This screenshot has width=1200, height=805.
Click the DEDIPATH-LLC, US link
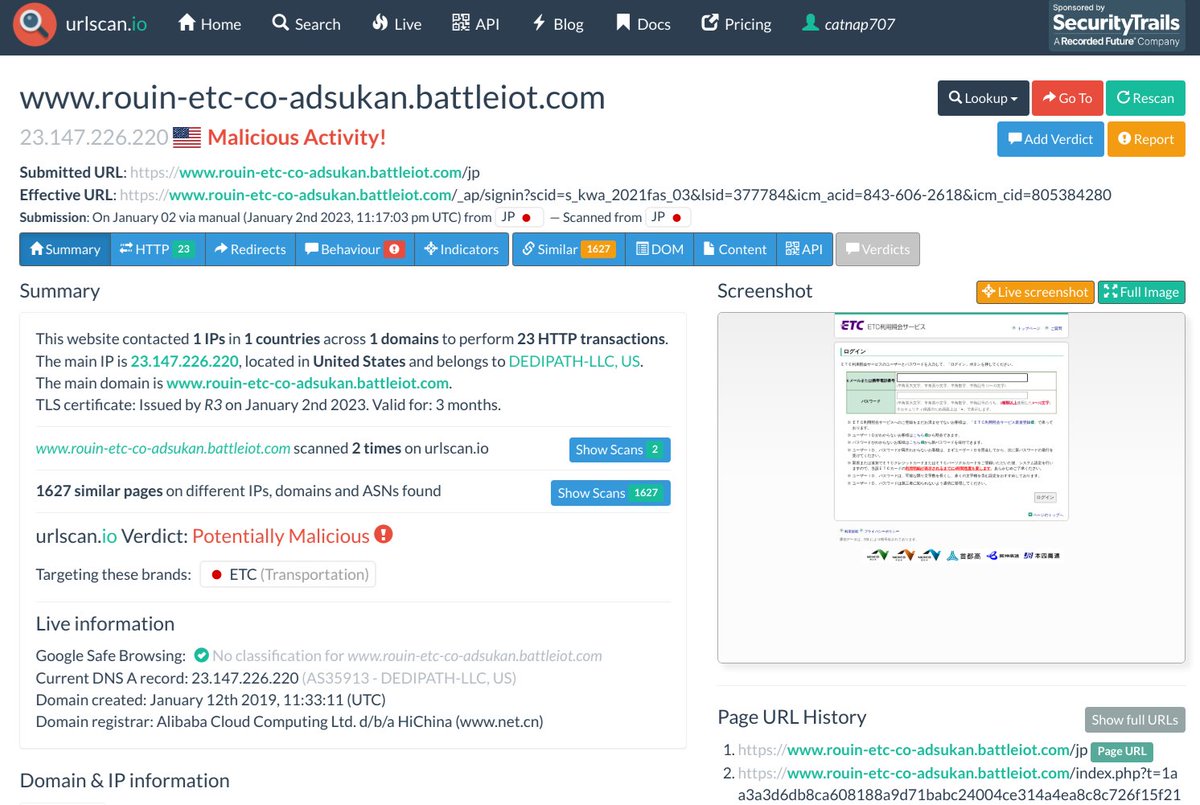[574, 361]
